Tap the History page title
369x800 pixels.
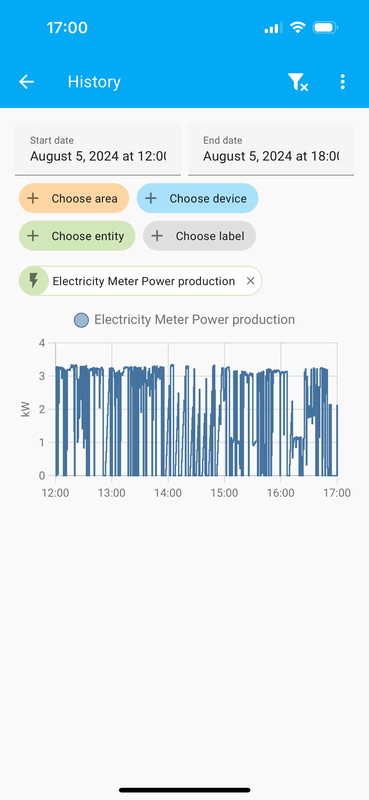click(x=94, y=82)
